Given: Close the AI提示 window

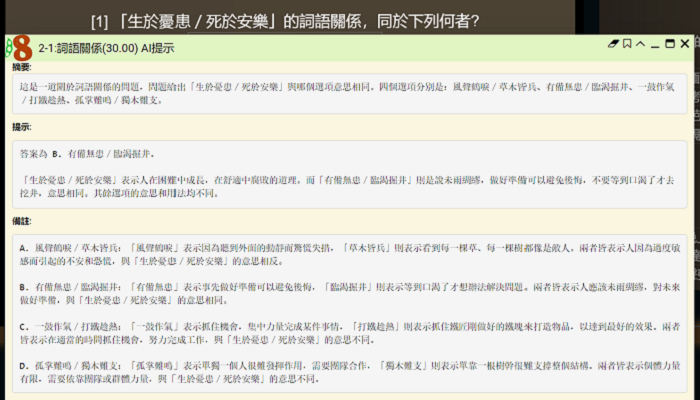Looking at the screenshot, I should point(685,45).
